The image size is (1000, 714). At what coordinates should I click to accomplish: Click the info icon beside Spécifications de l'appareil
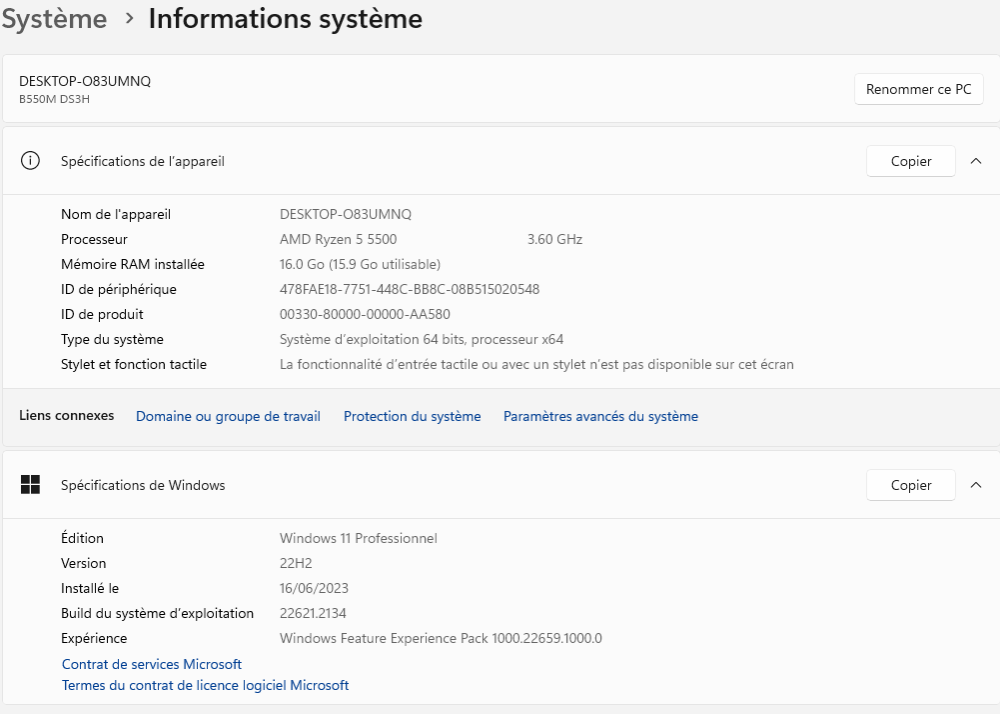[30, 161]
